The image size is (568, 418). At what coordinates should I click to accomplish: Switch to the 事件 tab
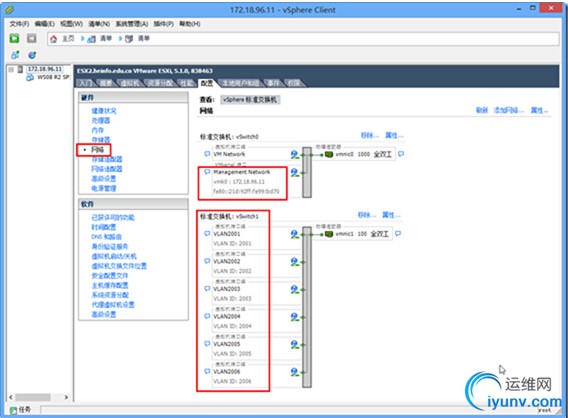coord(273,83)
